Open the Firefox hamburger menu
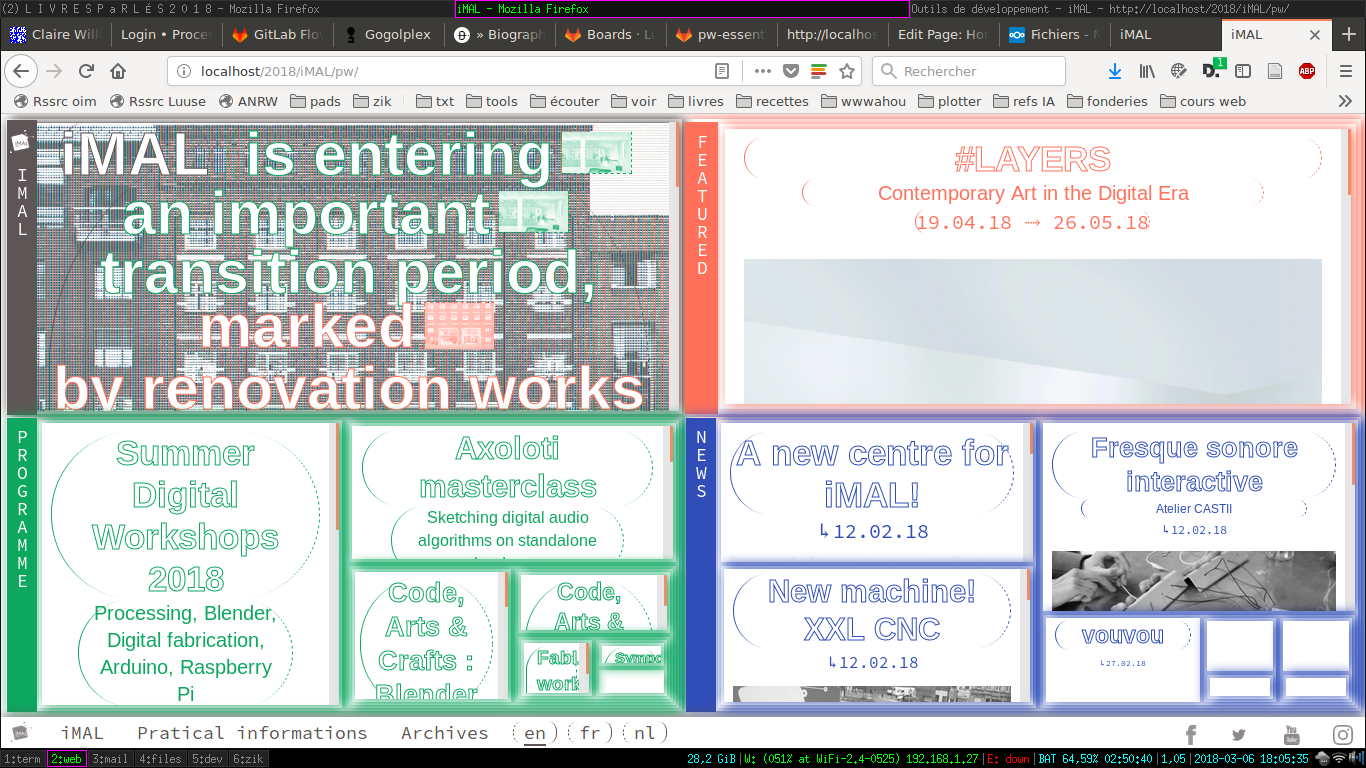 point(1346,71)
